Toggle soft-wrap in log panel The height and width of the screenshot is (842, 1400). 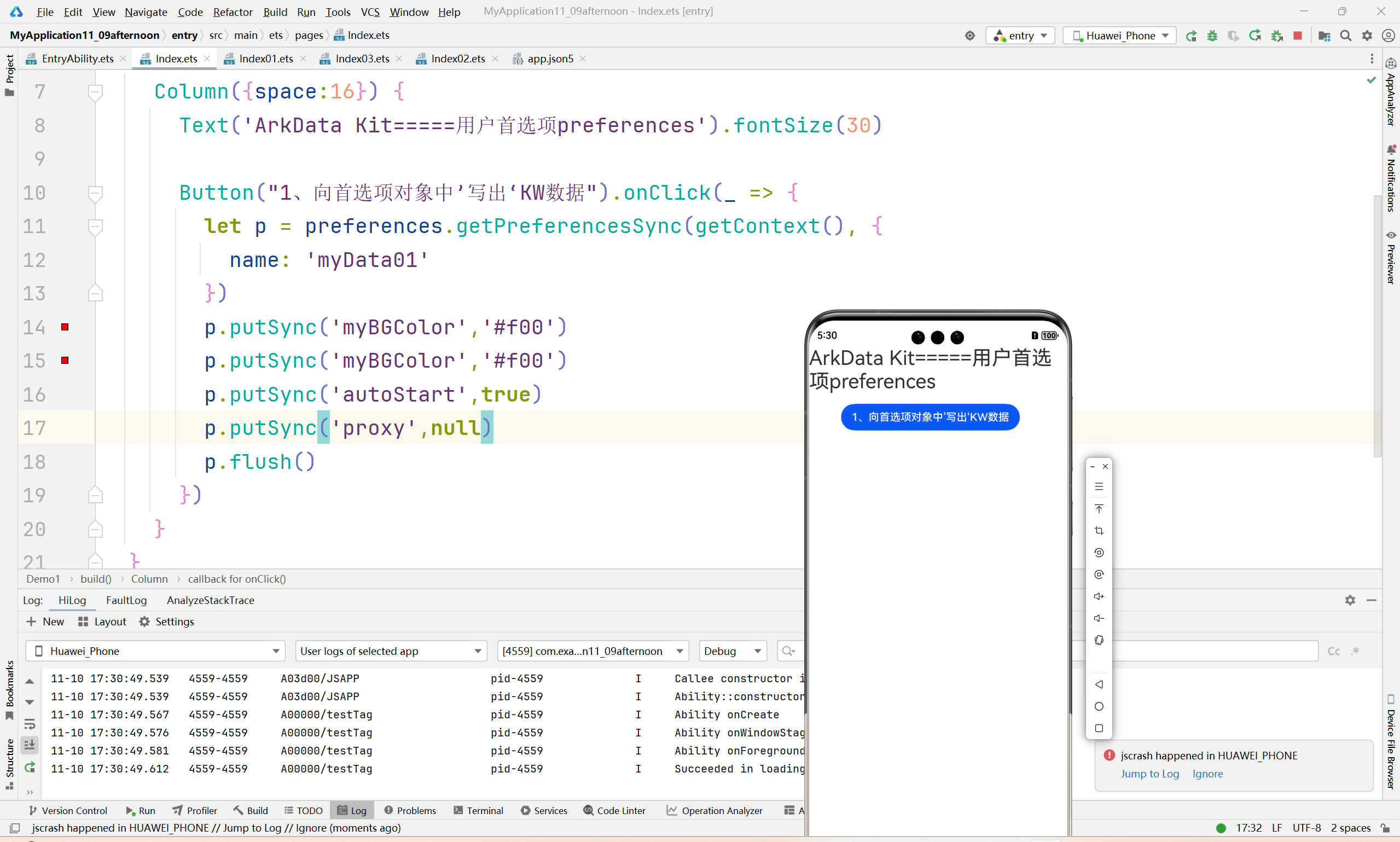(x=30, y=724)
